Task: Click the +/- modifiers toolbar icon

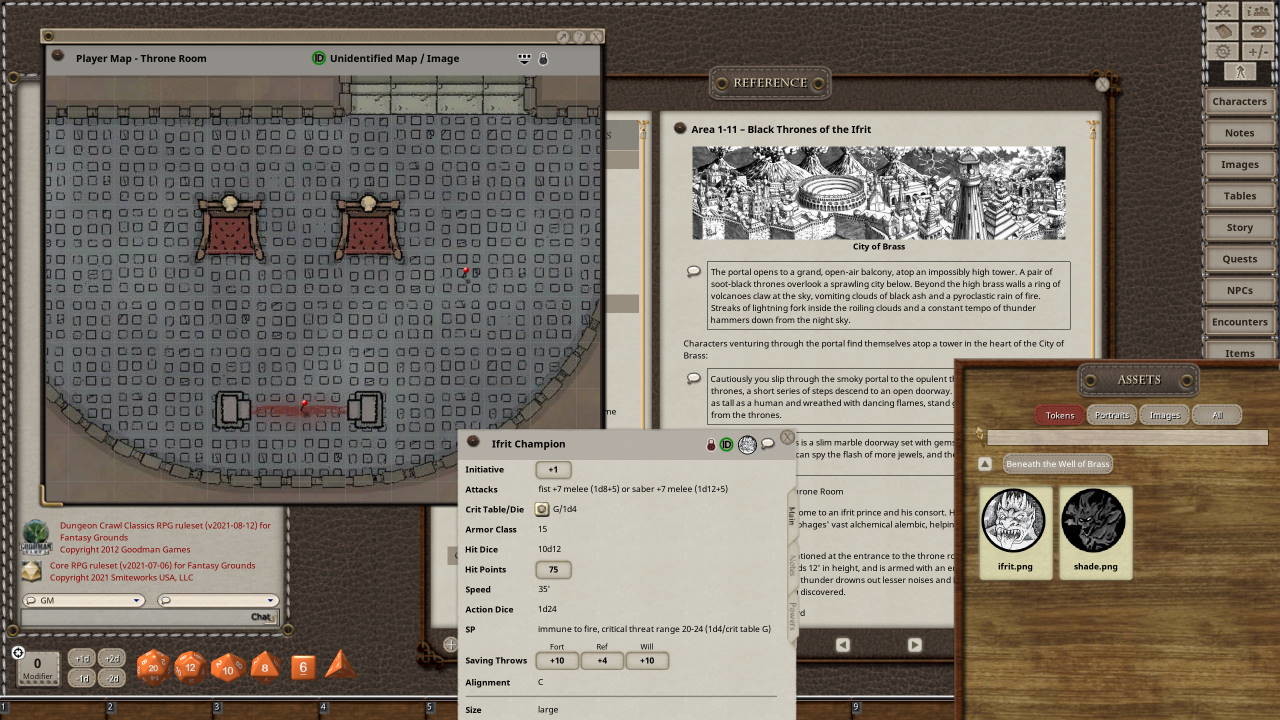Action: click(x=1258, y=49)
